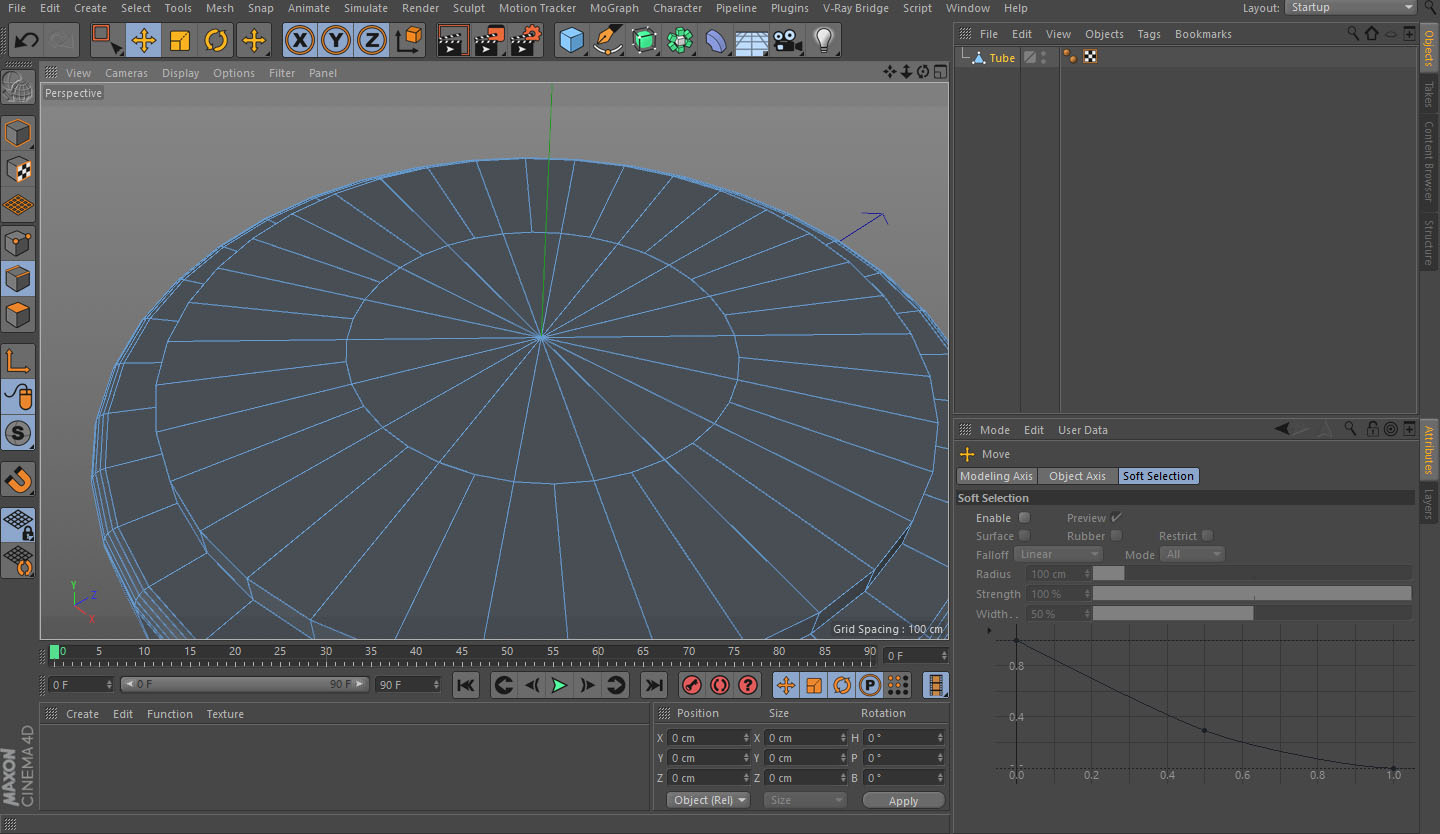
Task: Open the MoGraph menu
Action: pyautogui.click(x=613, y=8)
